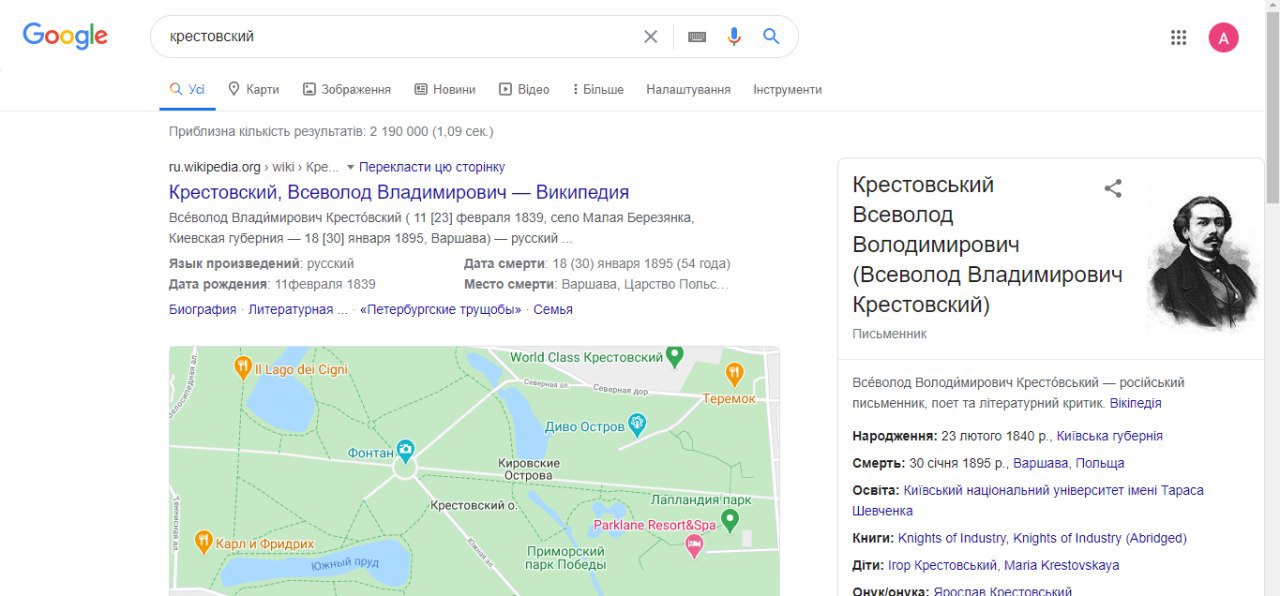Open the Більше menu
Viewport: 1280px width, 596px height.
pyautogui.click(x=598, y=89)
